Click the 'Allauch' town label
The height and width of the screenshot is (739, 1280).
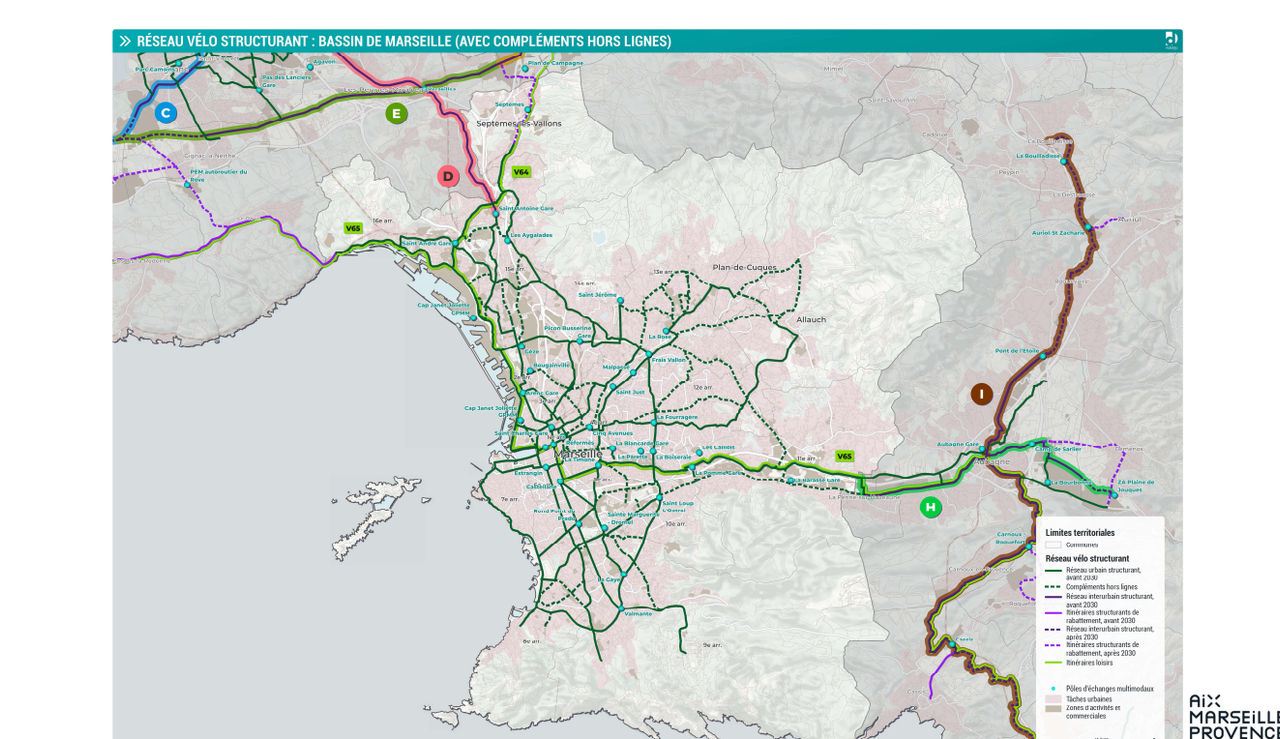pos(811,319)
